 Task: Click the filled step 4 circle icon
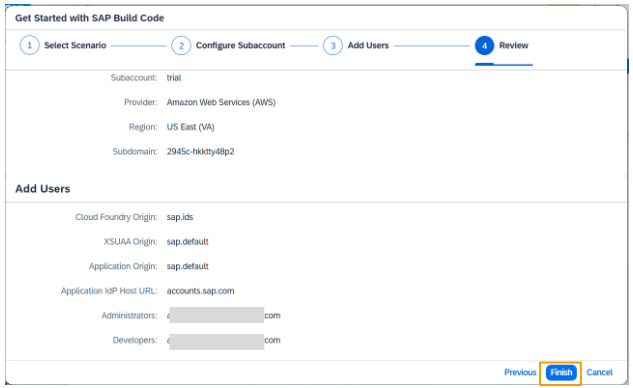[484, 45]
